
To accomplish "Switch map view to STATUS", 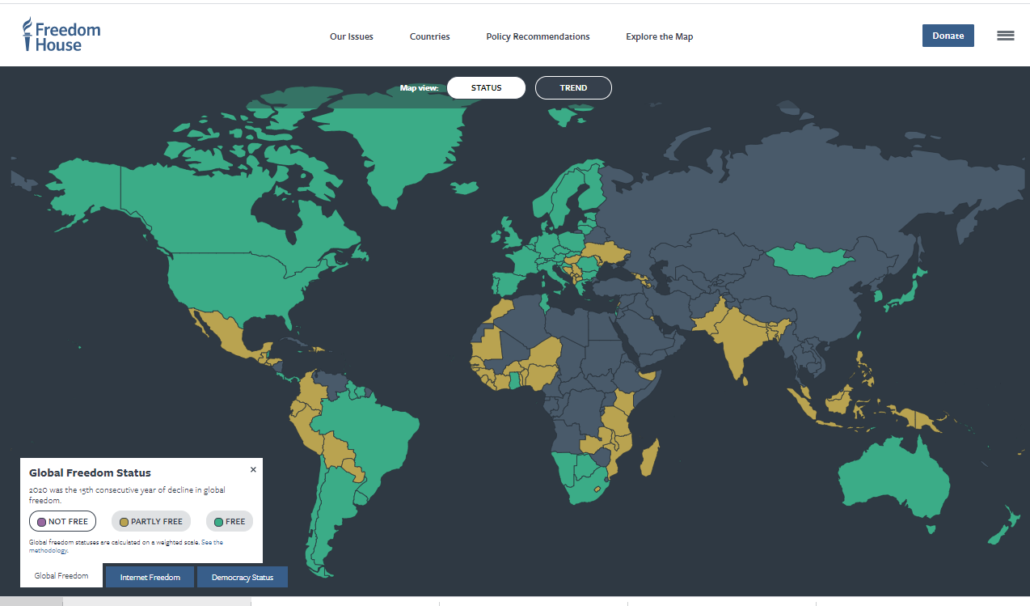I will tap(486, 88).
